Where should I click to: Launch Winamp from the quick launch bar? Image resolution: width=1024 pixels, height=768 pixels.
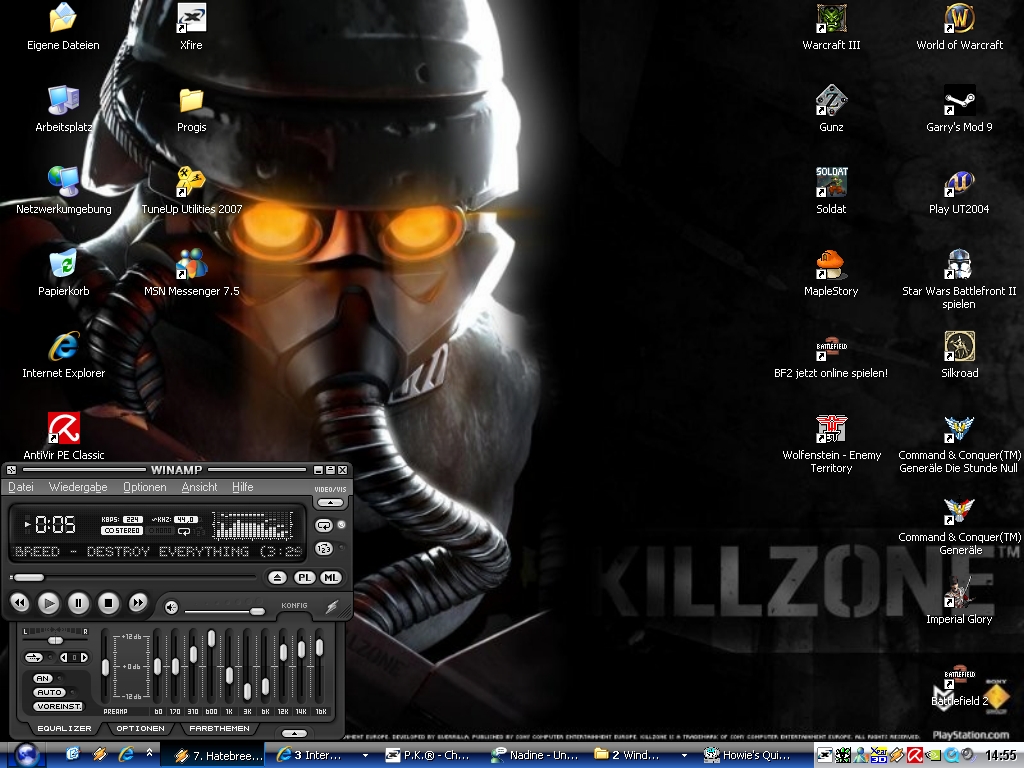click(100, 755)
